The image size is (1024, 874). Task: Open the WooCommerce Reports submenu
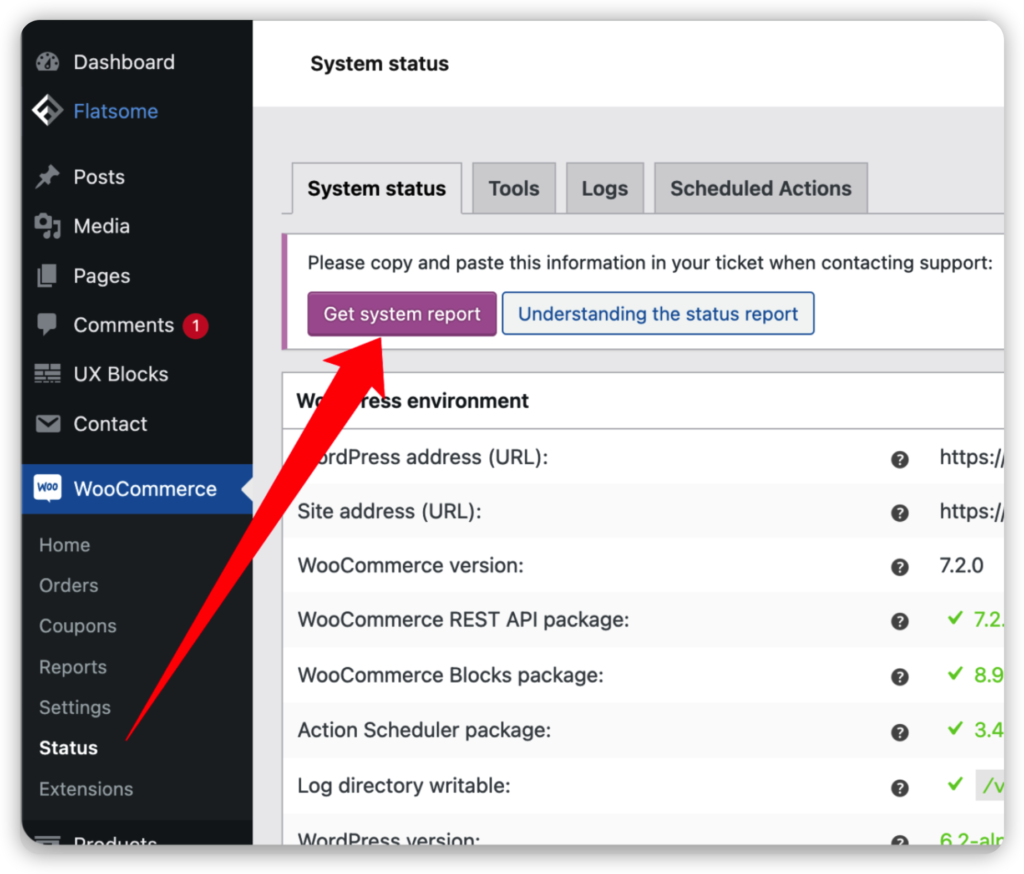point(72,667)
